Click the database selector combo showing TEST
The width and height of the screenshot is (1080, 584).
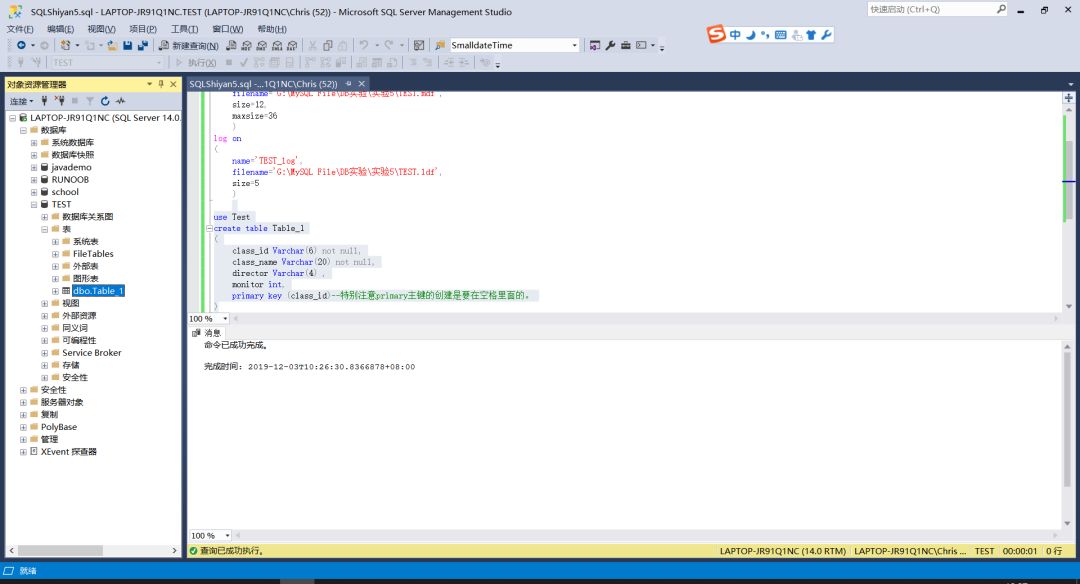107,63
